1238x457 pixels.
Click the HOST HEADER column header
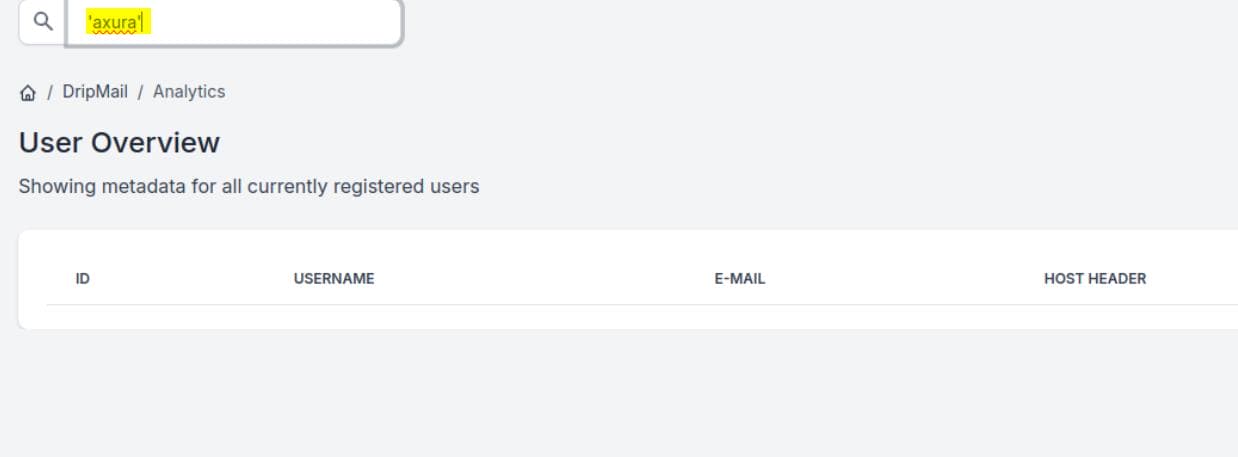coord(1094,279)
